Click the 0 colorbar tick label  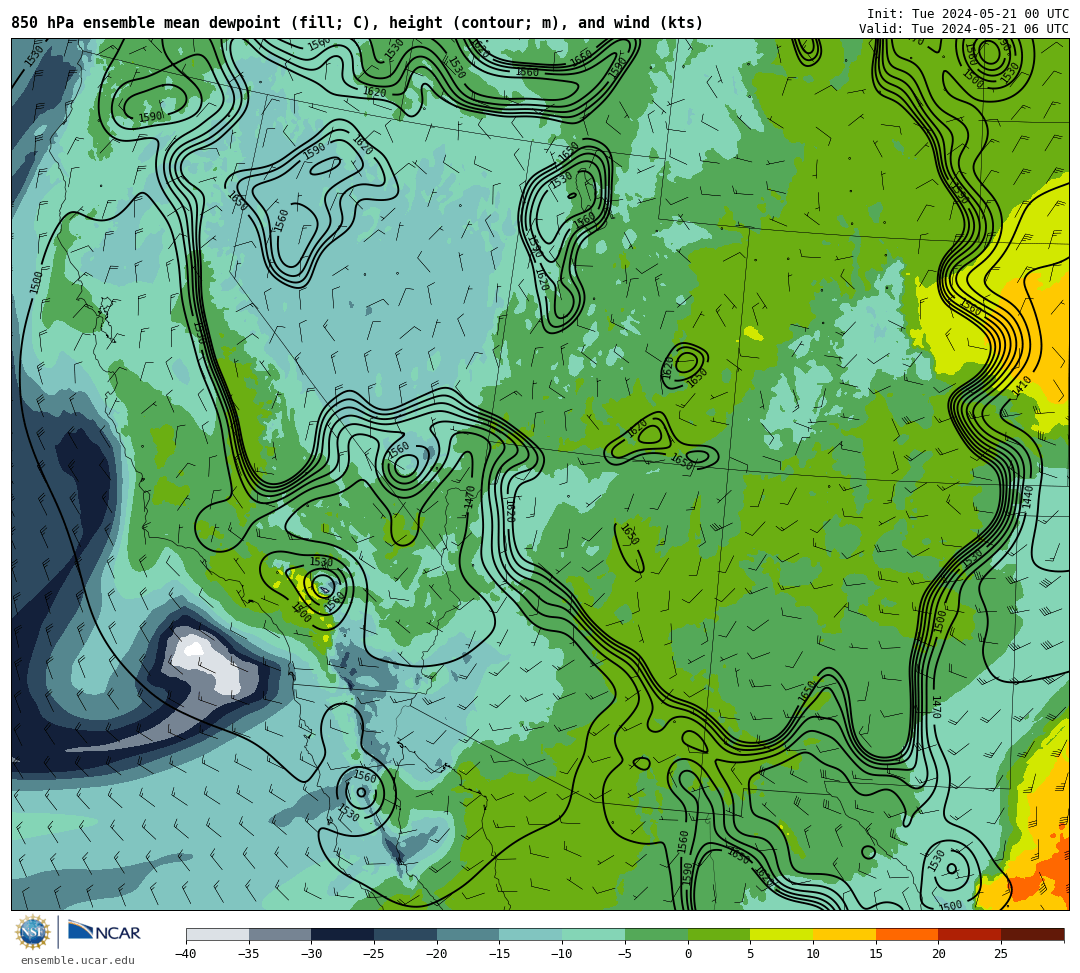(688, 954)
